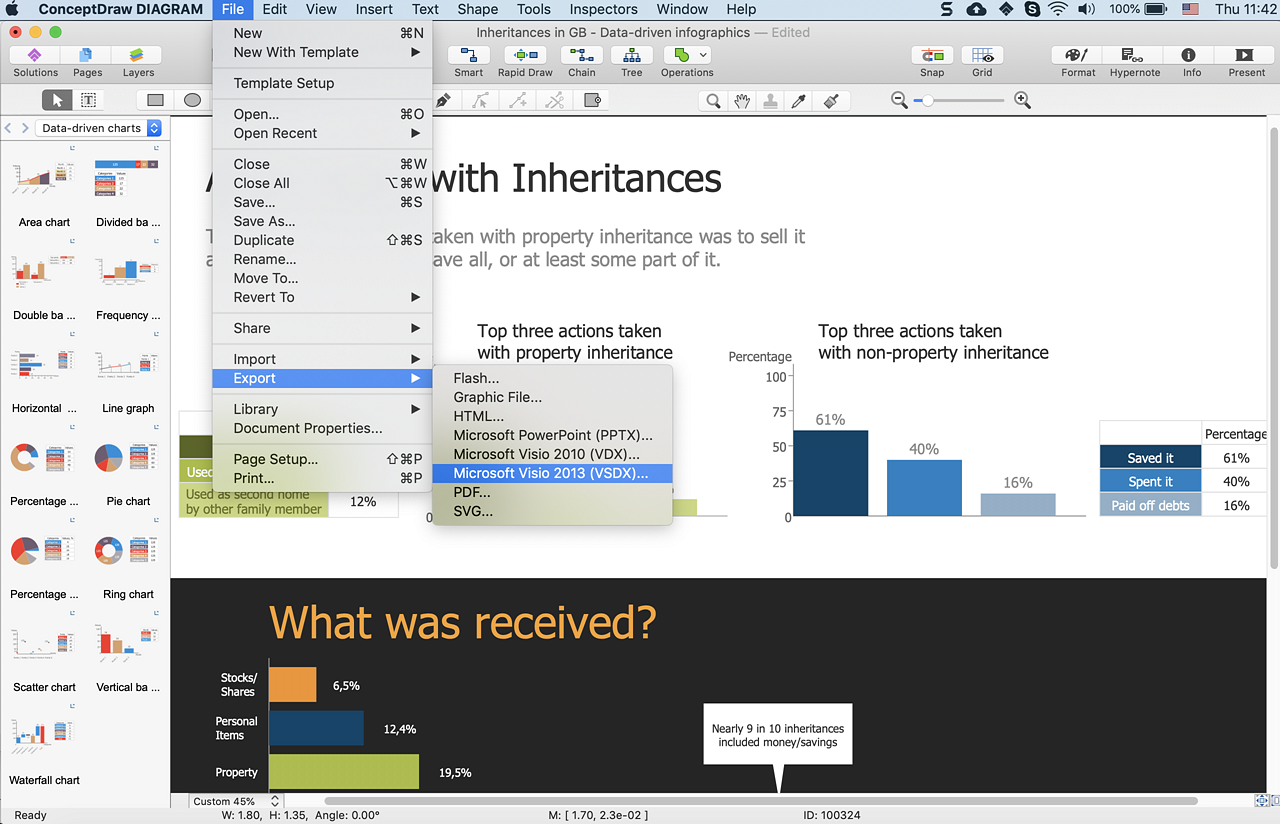Open the Info panel
The image size is (1280, 824).
pos(1191,62)
